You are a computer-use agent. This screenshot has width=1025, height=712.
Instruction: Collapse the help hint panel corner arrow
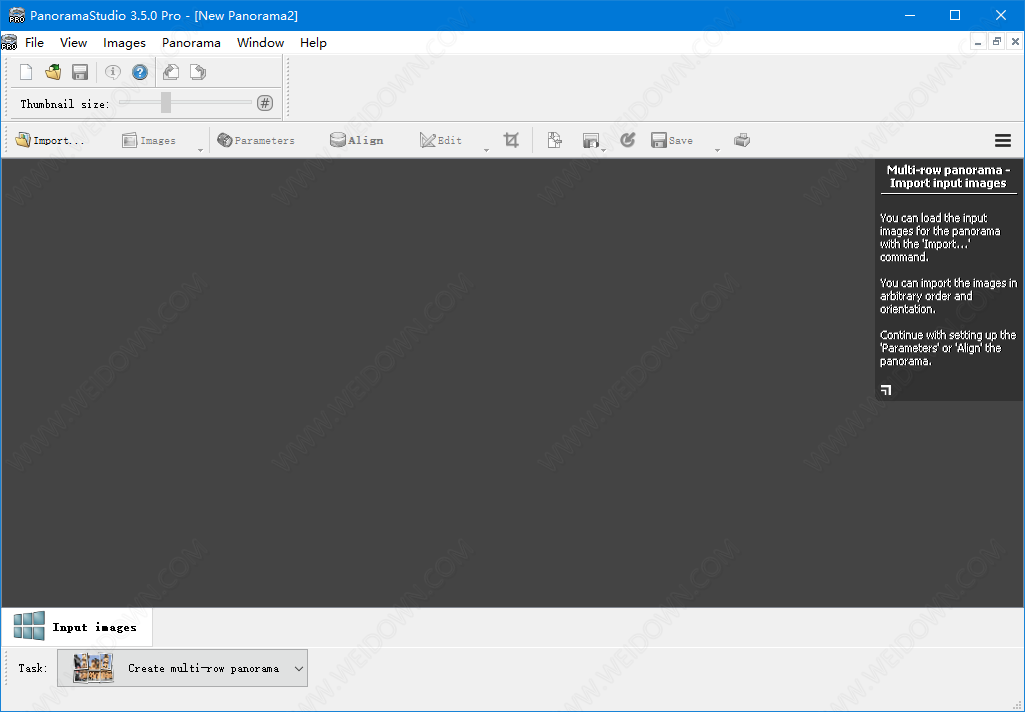pos(886,389)
